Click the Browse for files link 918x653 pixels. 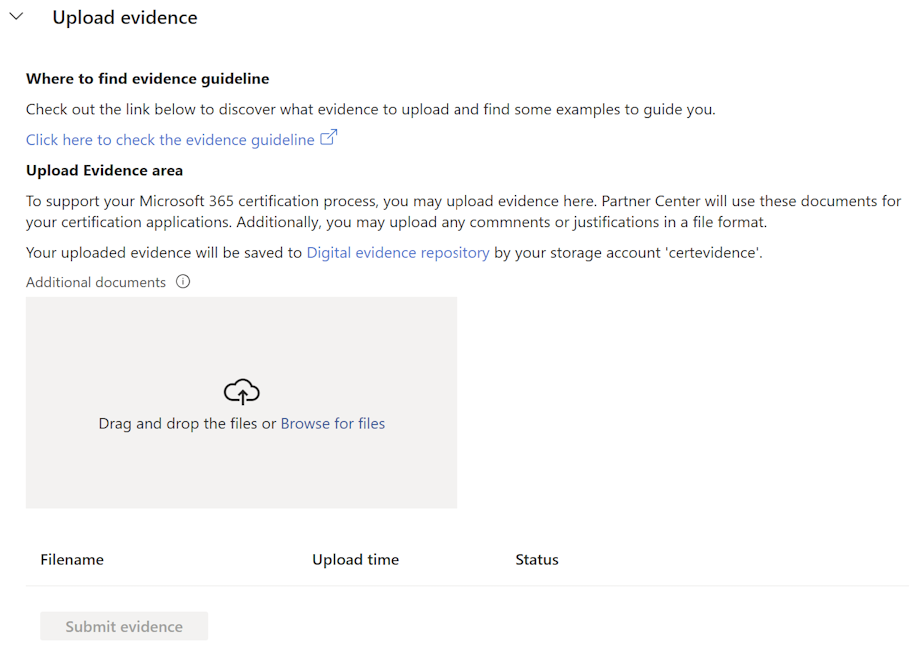333,424
